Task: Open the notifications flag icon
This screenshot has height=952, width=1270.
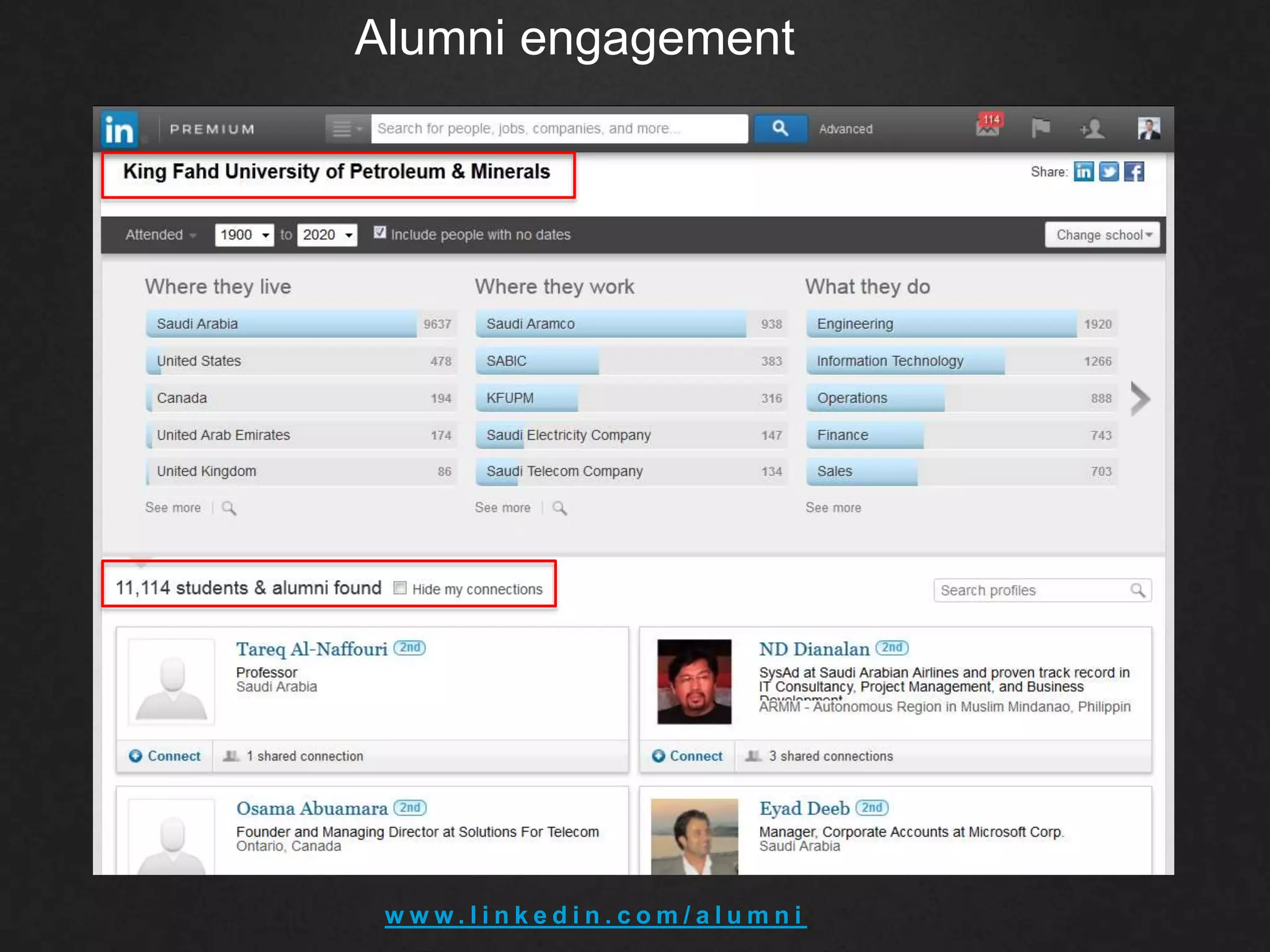Action: [x=1041, y=128]
